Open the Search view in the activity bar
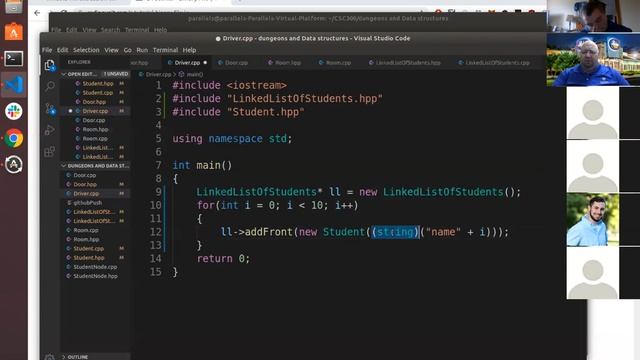 coord(50,86)
